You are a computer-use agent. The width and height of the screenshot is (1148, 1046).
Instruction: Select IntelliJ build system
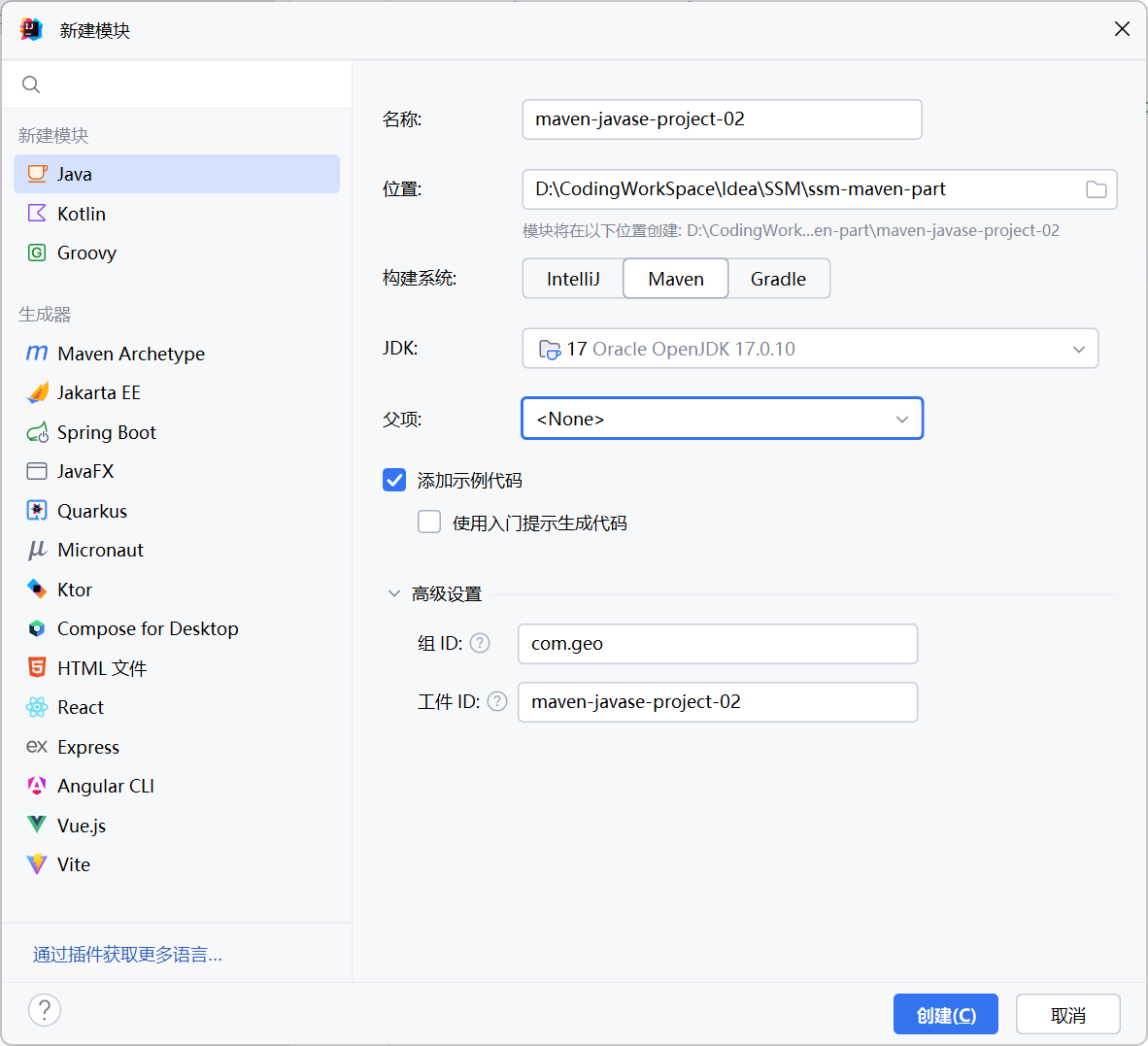click(572, 279)
